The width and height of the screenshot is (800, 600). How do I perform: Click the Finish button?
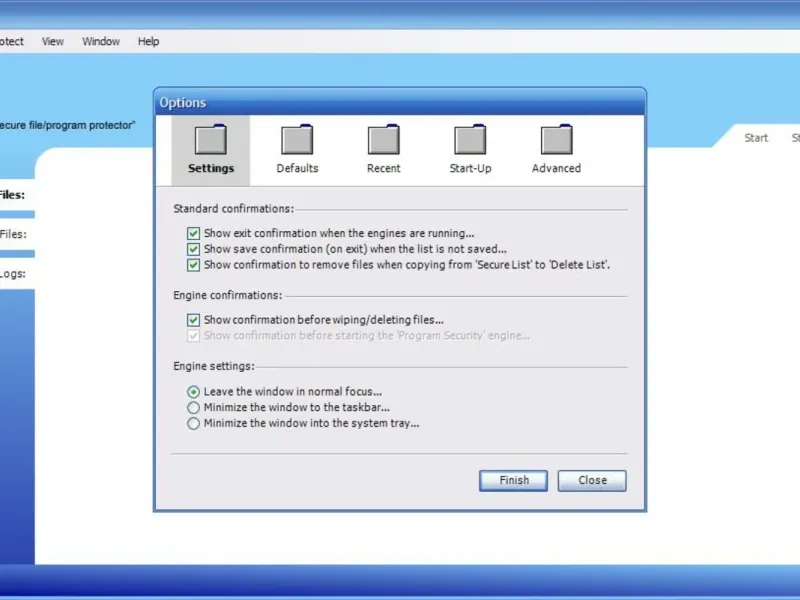513,481
